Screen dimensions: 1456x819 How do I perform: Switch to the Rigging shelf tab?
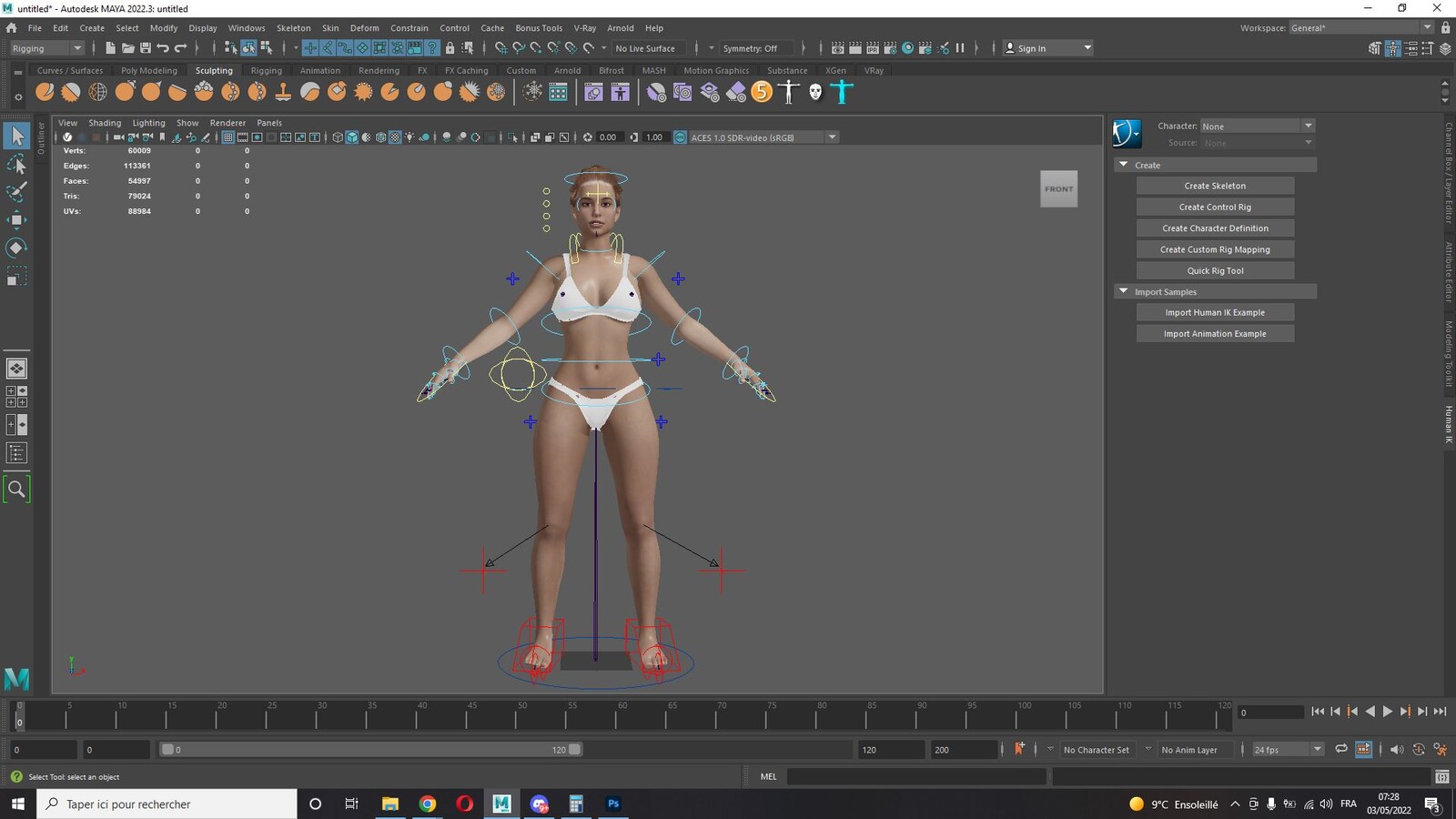(x=266, y=70)
